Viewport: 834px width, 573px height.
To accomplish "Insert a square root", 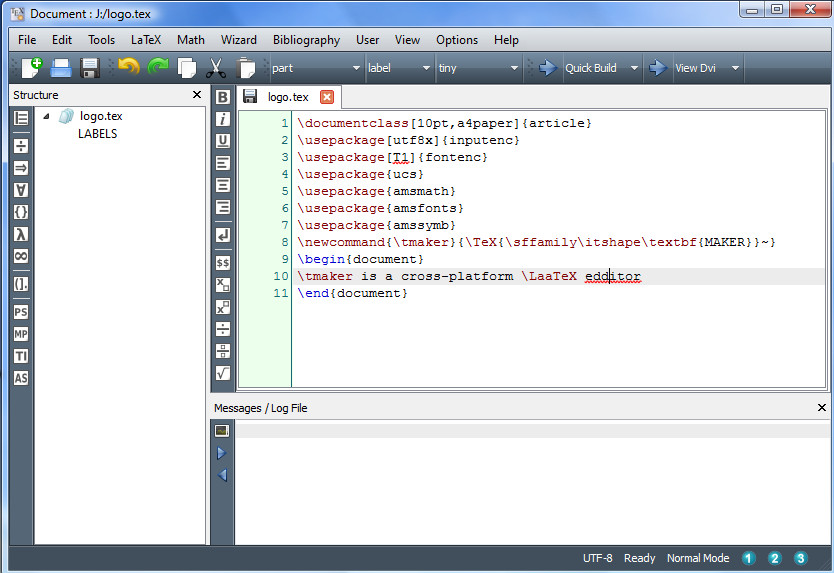I will tap(223, 373).
